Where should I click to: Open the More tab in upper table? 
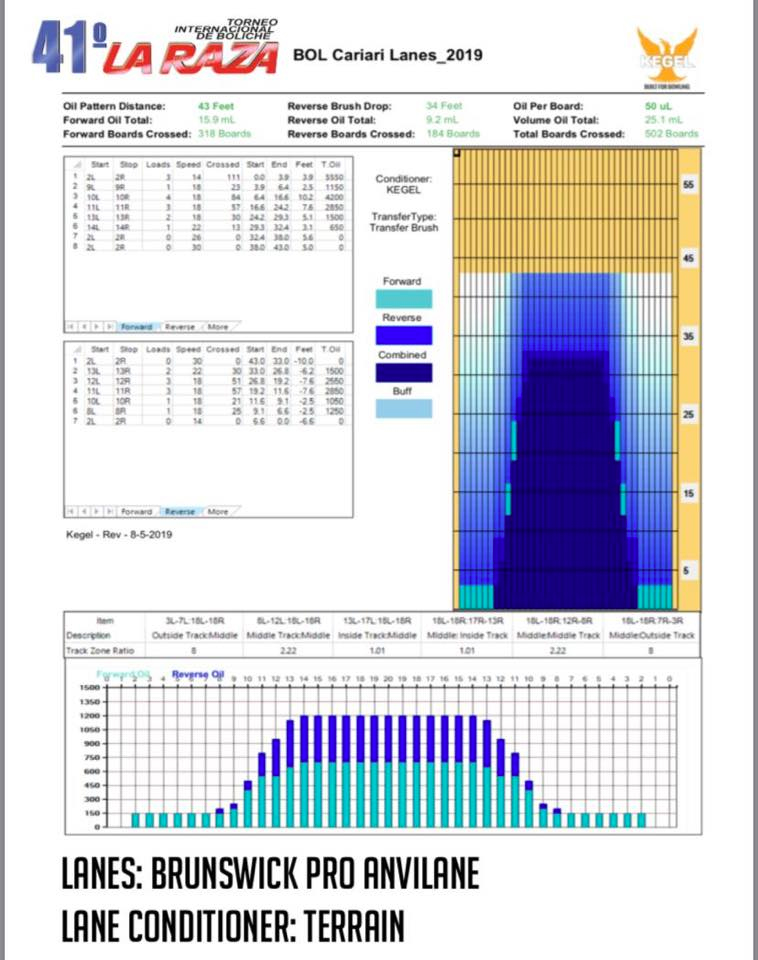[218, 327]
